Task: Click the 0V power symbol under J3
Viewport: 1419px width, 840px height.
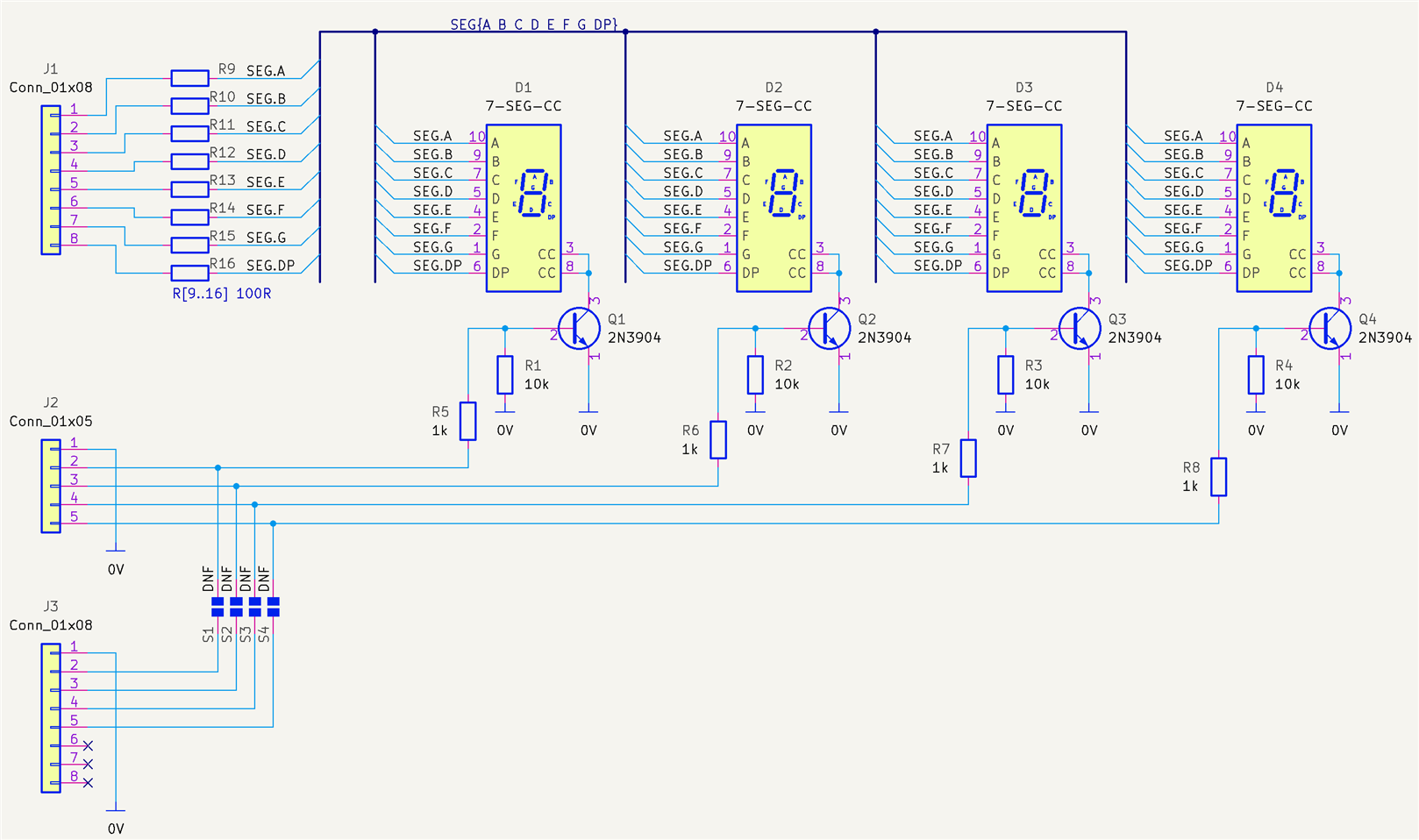Action: point(116,821)
